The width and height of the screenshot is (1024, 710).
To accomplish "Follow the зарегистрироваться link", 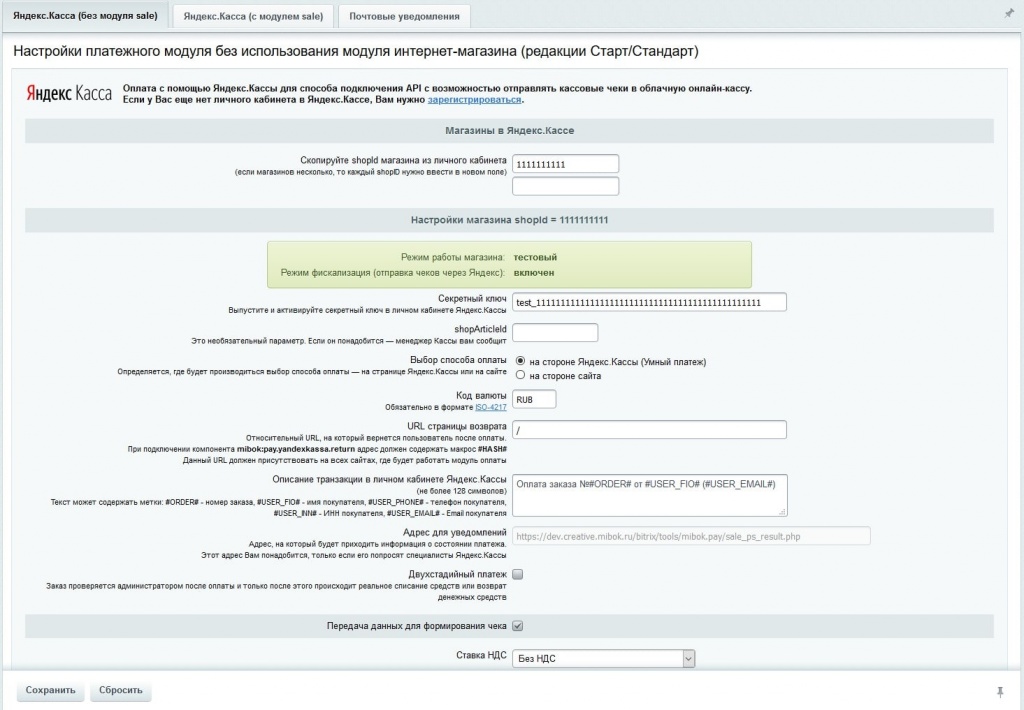I will point(474,100).
